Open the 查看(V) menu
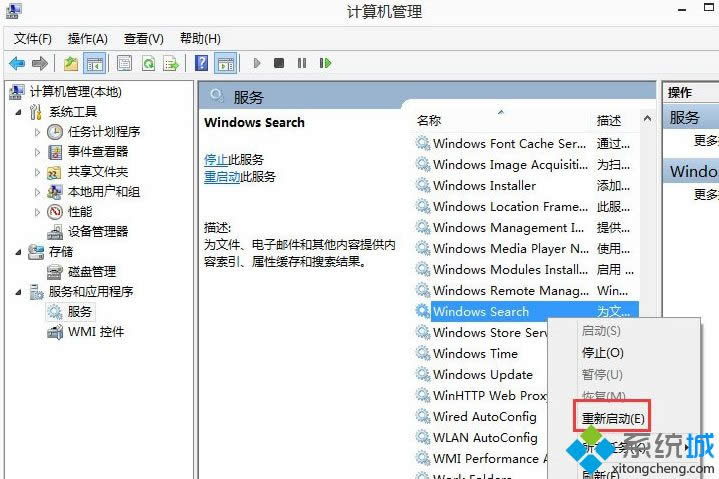Screen dimensions: 719x479 pos(144,39)
